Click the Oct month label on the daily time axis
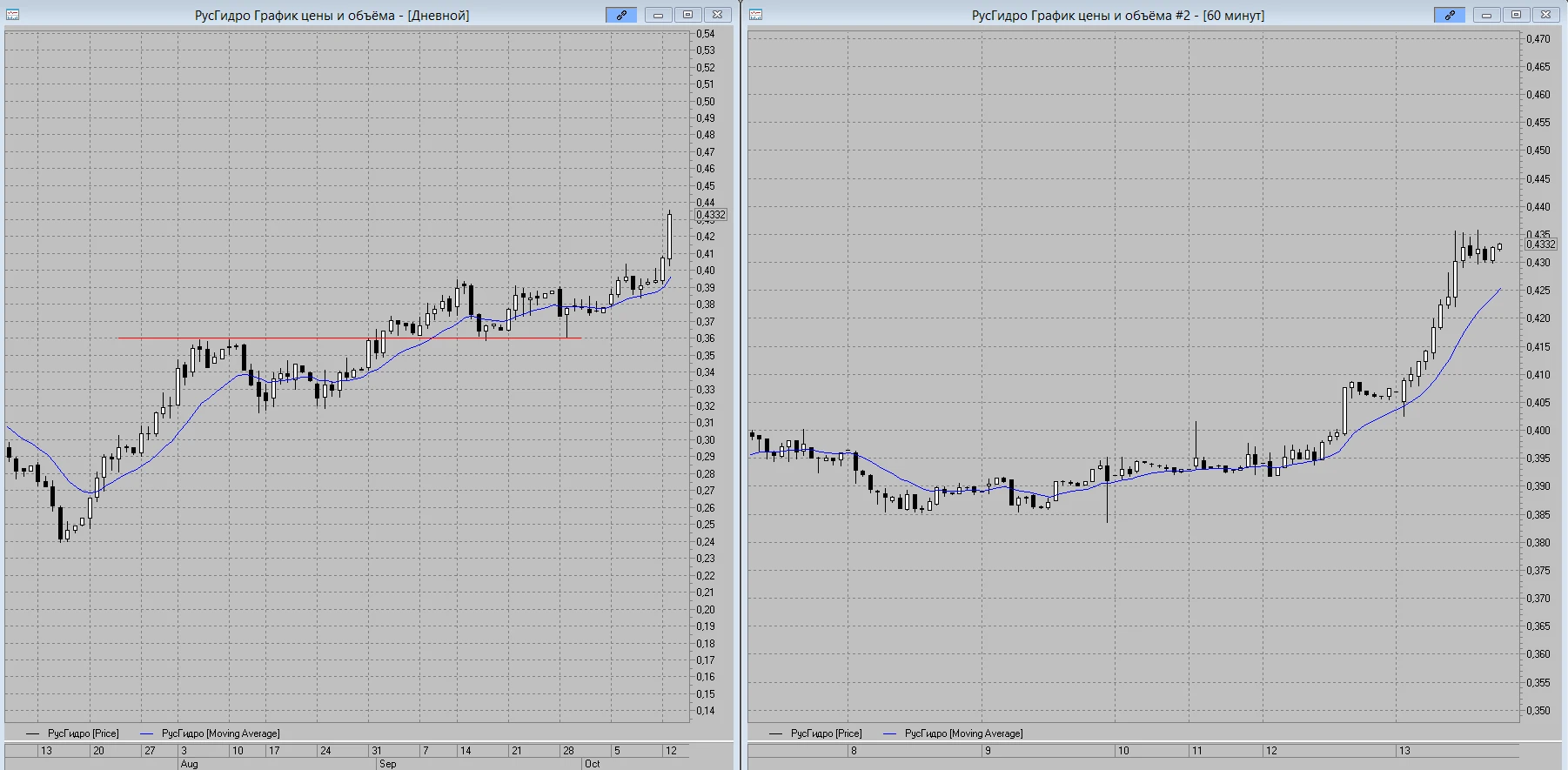 click(592, 764)
